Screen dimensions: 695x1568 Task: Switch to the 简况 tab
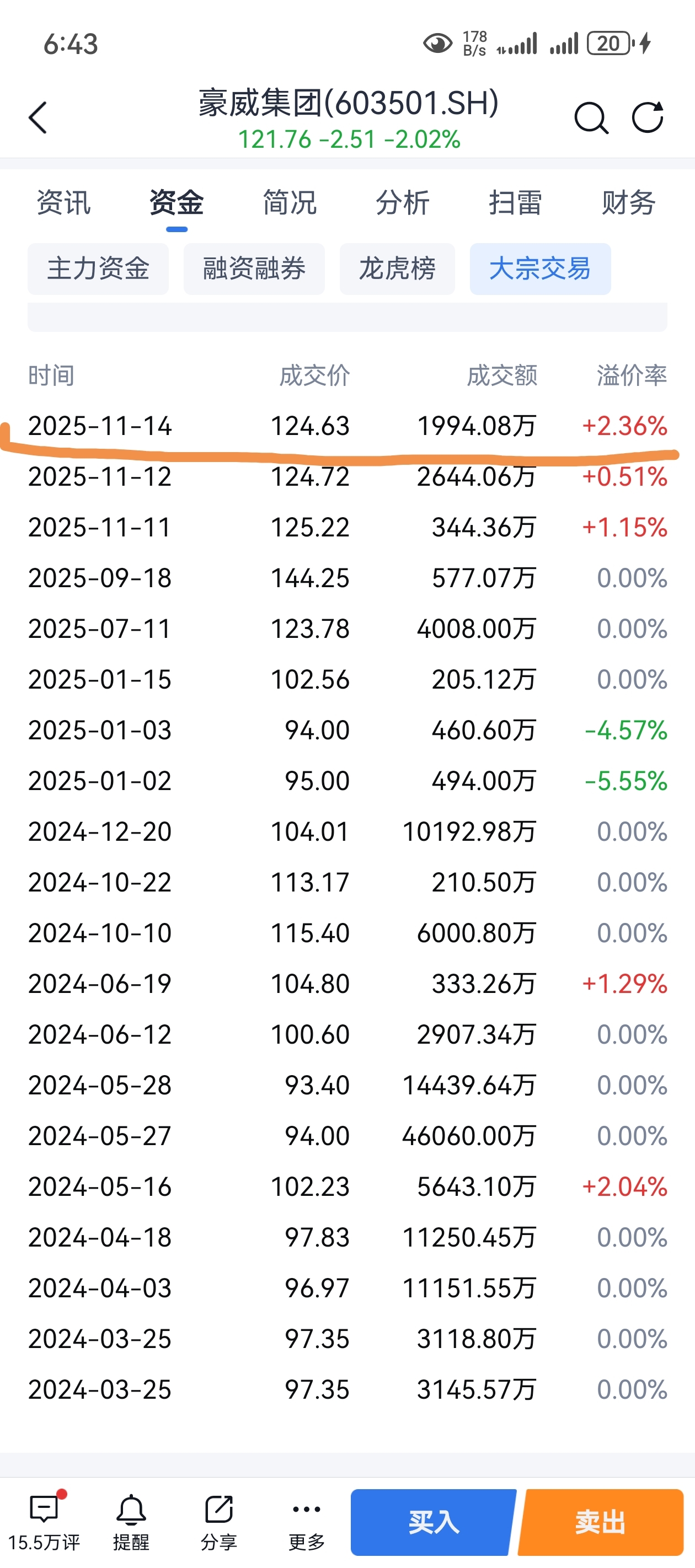point(290,202)
